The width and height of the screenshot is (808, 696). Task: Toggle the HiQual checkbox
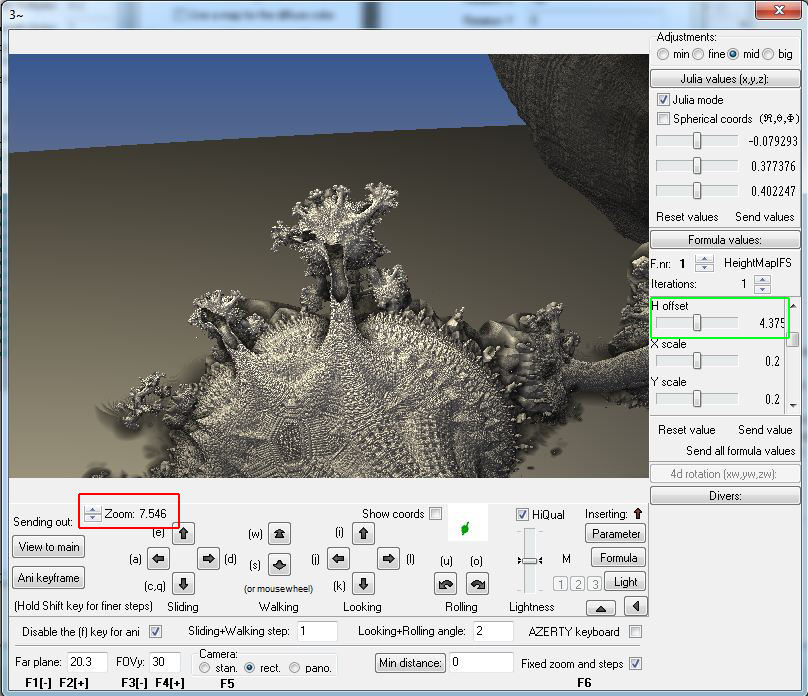click(522, 514)
